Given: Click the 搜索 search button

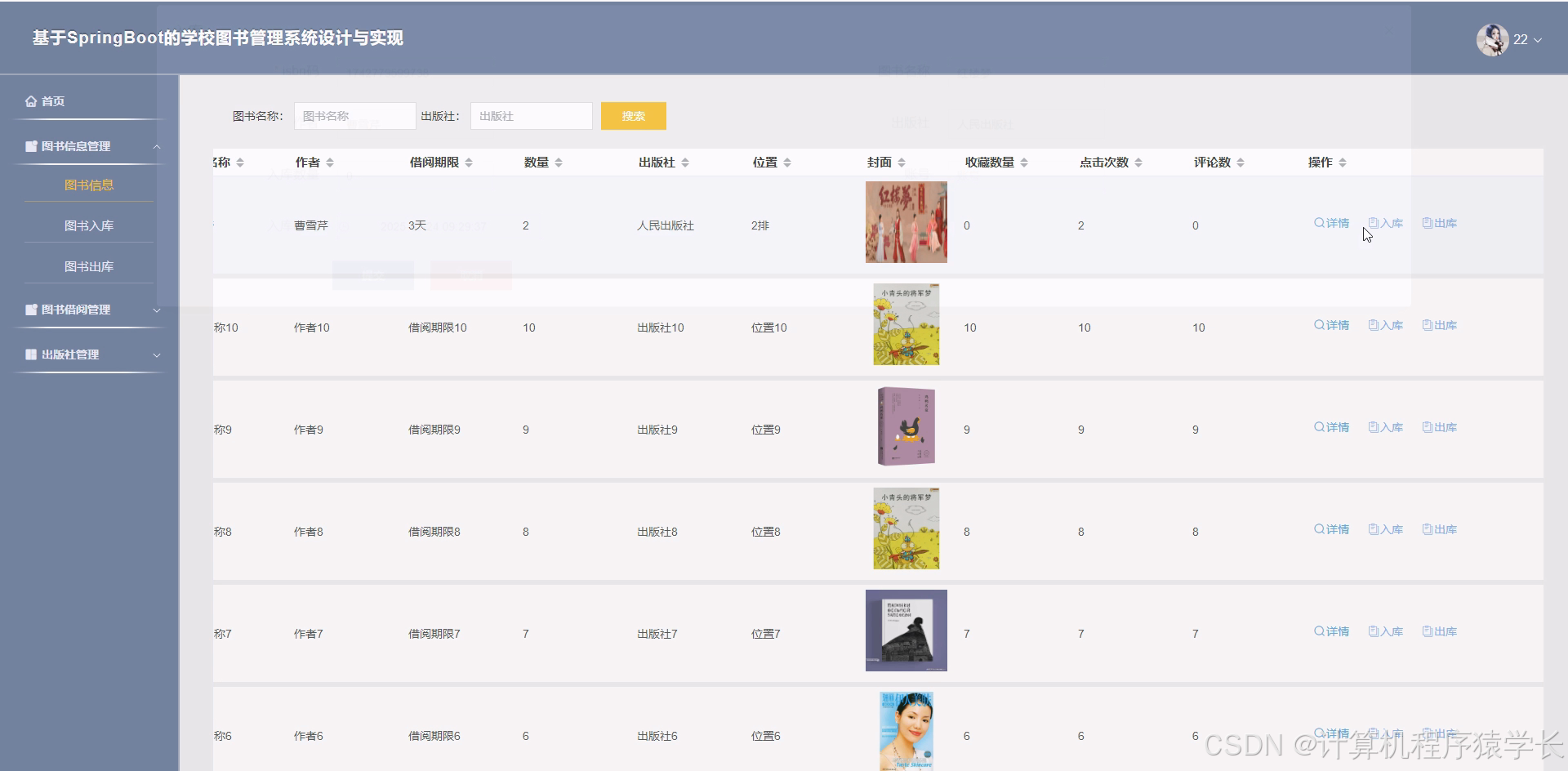Looking at the screenshot, I should click(x=632, y=115).
